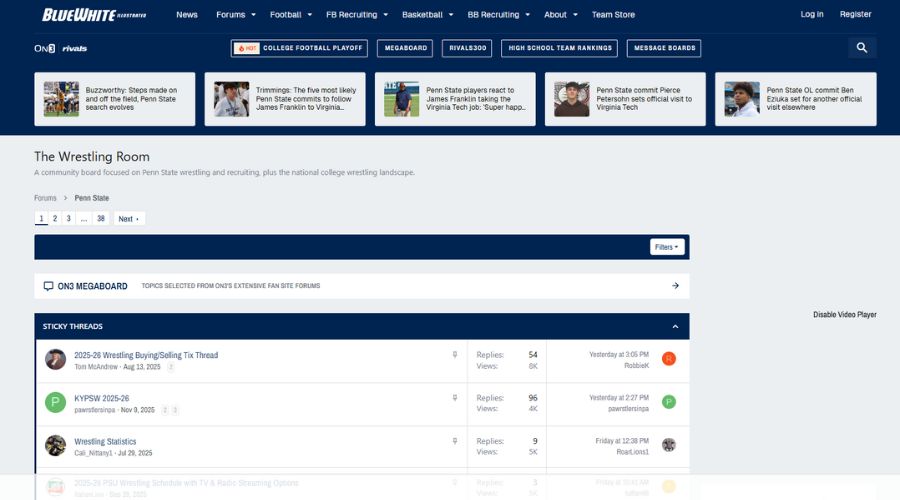Go to page 3 of threads

pyautogui.click(x=68, y=219)
